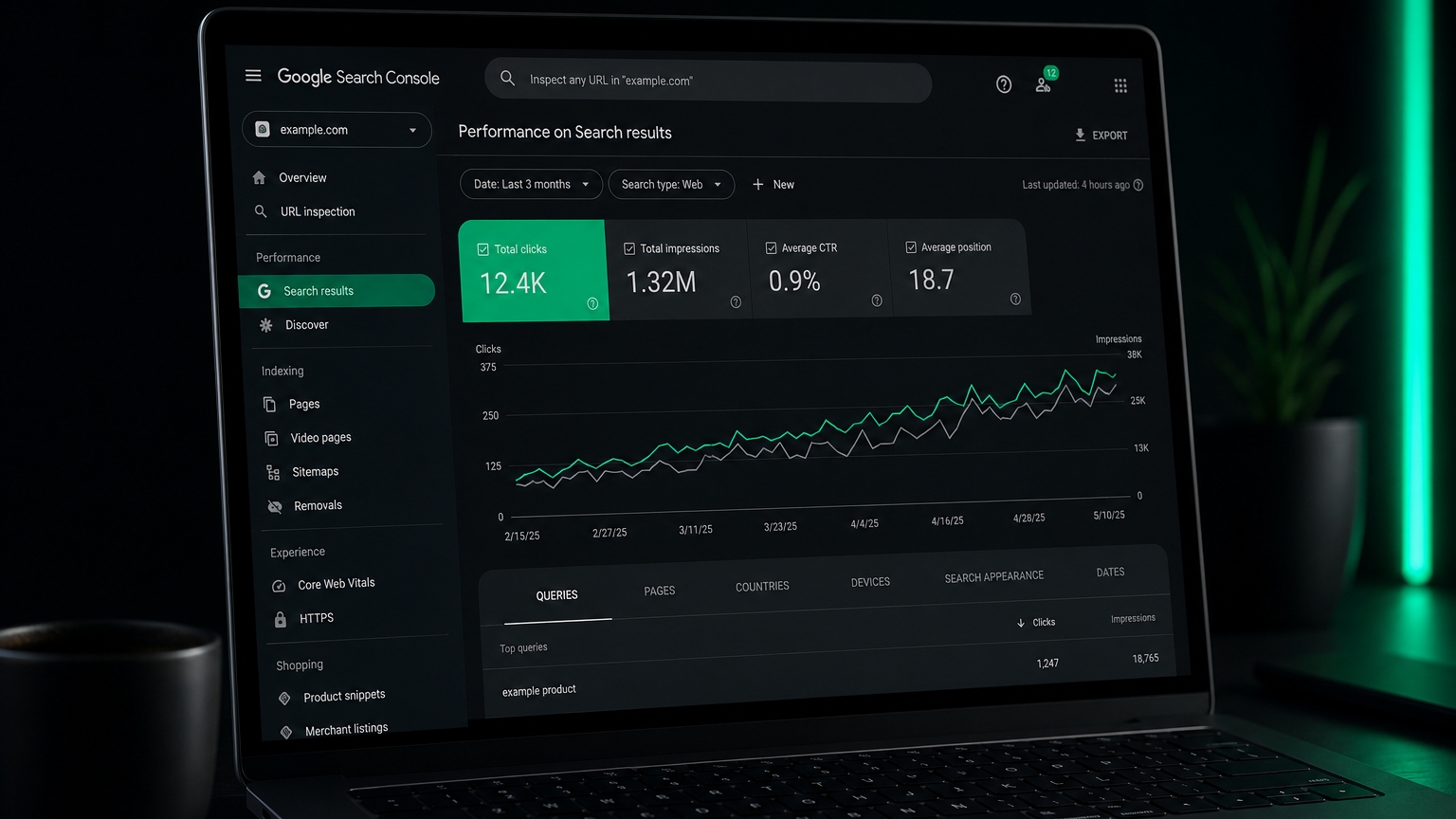This screenshot has width=1456, height=819.
Task: Open user notifications icon with badge 12
Action: (1044, 84)
